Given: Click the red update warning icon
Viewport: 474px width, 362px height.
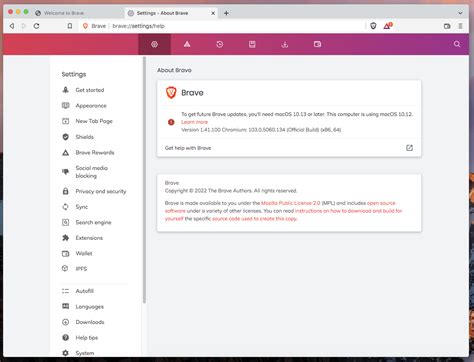Looking at the screenshot, I should click(x=171, y=122).
